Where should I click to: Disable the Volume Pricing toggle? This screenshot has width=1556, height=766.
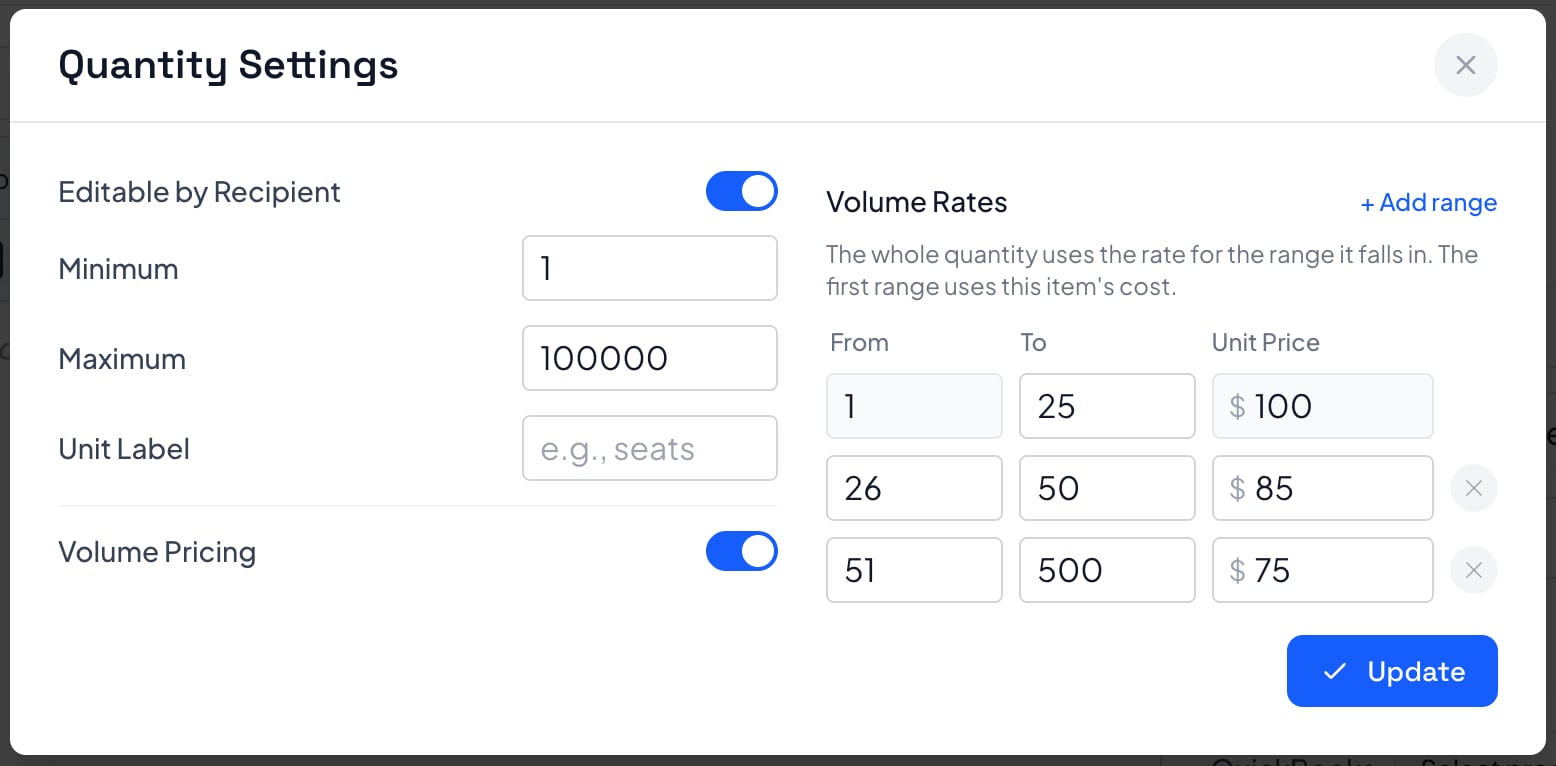click(741, 551)
